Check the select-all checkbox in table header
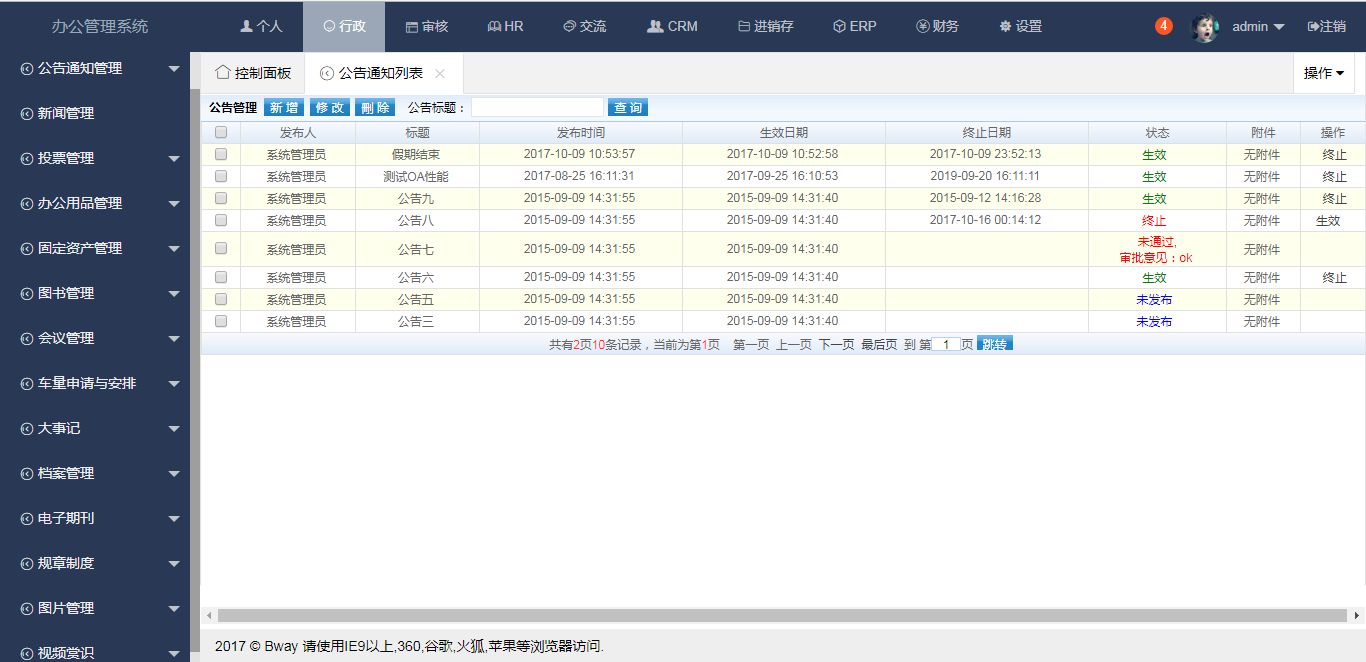 [221, 132]
